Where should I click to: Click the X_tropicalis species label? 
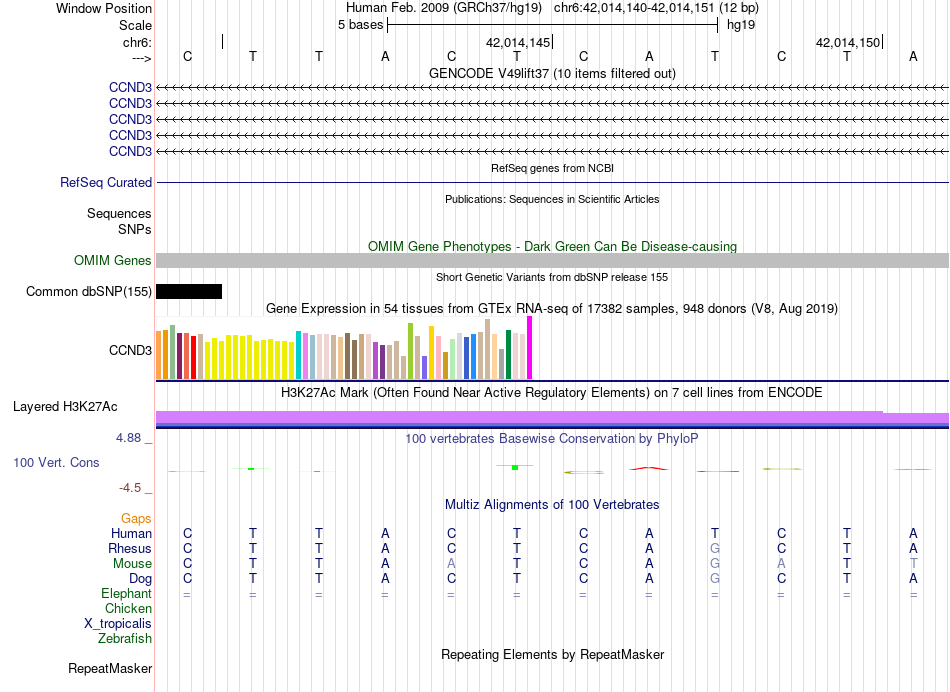click(x=118, y=624)
